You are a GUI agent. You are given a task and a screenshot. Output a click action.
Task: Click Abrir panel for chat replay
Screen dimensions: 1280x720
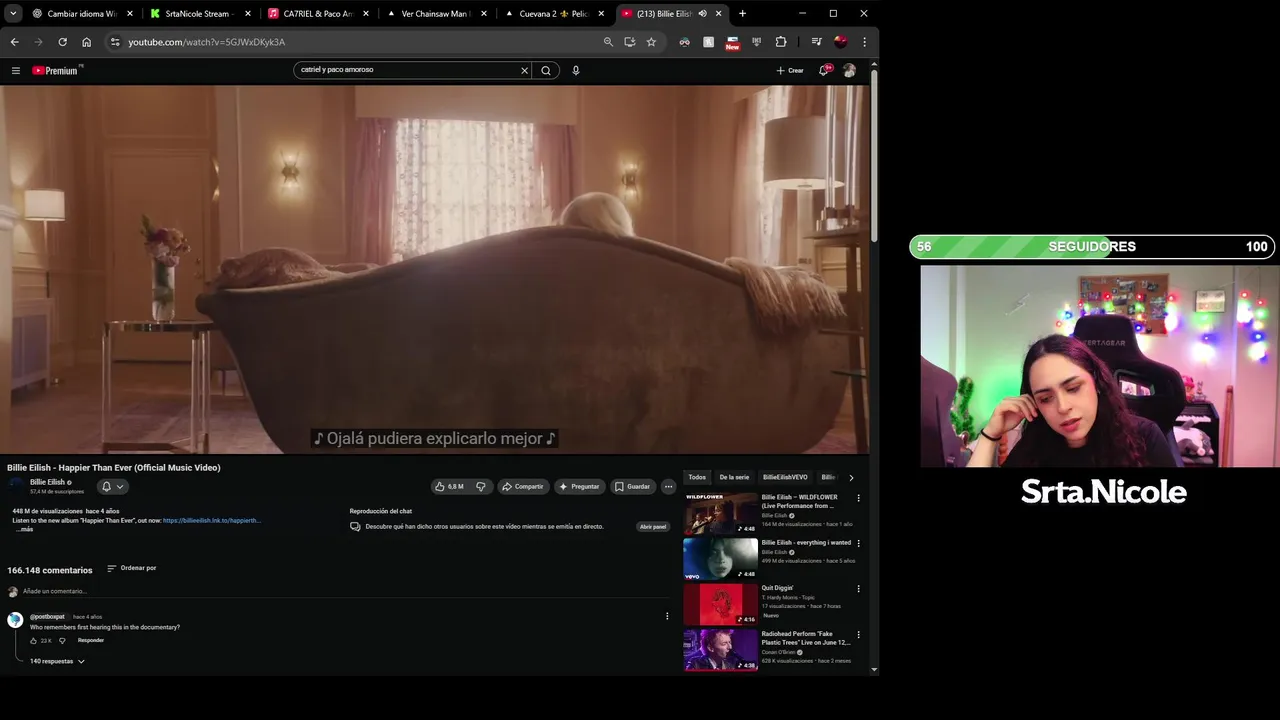(653, 526)
